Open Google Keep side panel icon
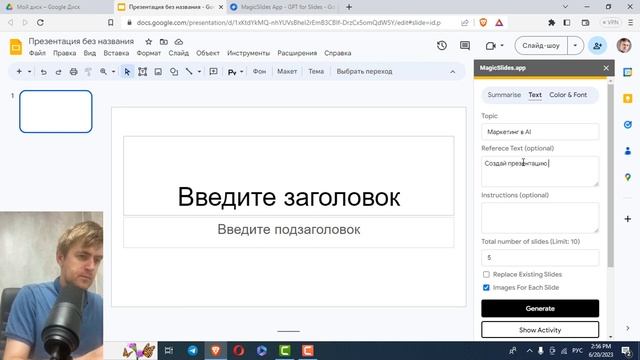This screenshot has width=640, height=360. (628, 98)
